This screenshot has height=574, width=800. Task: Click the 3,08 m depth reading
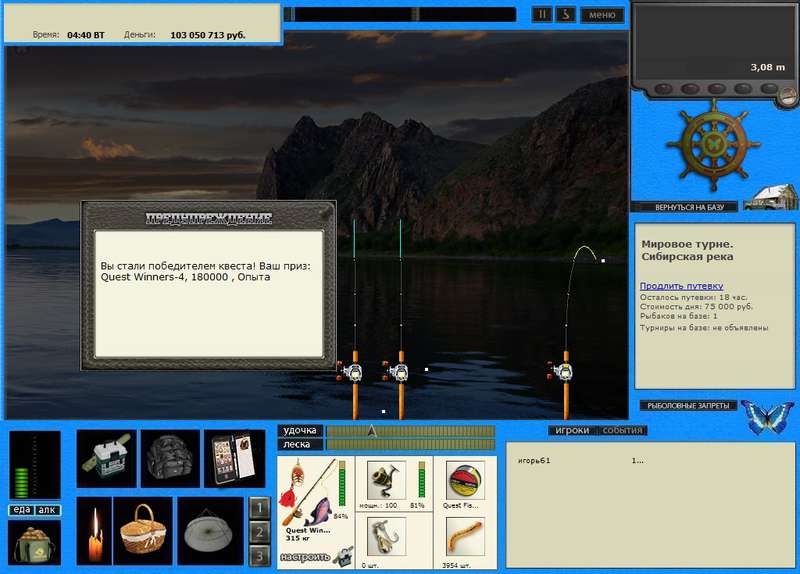[767, 67]
